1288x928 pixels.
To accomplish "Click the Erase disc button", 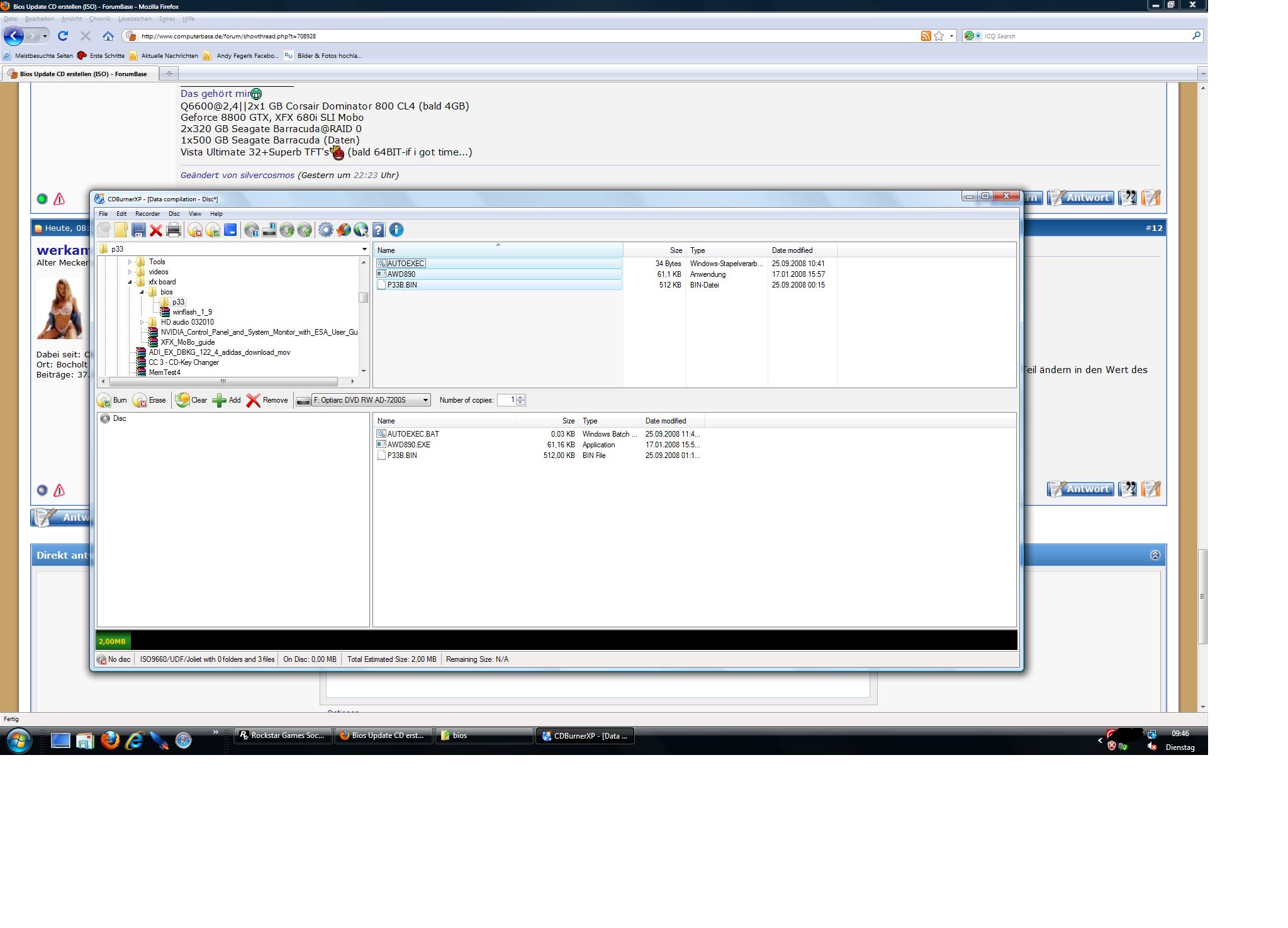I will click(150, 400).
